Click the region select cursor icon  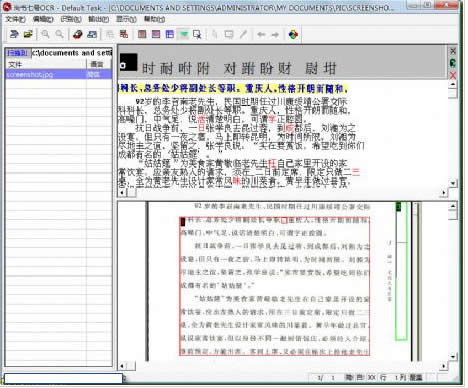(x=197, y=34)
